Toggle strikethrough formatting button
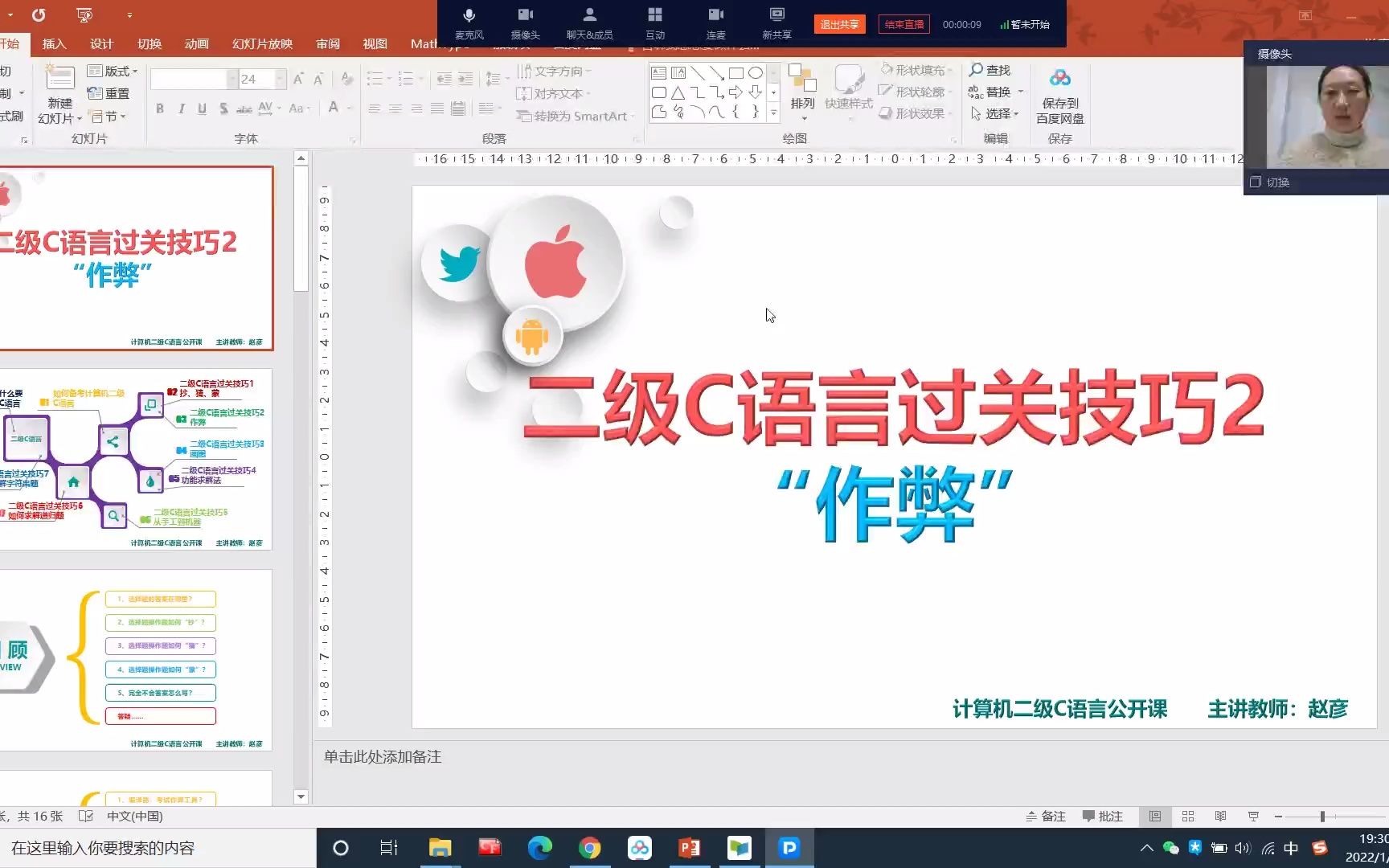 (244, 108)
